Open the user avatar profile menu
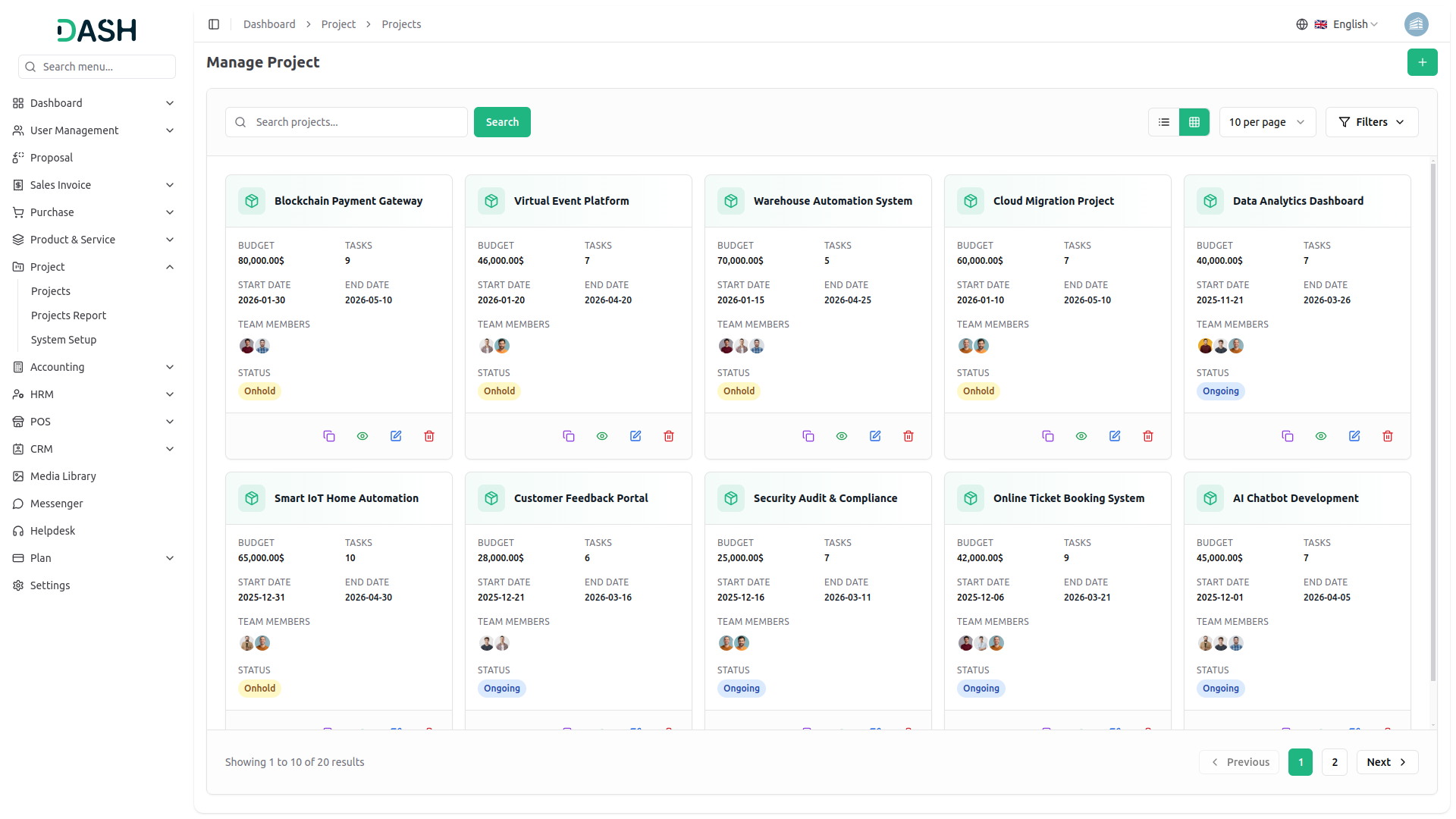Screen dimensions: 1456x819 pos(1416,24)
